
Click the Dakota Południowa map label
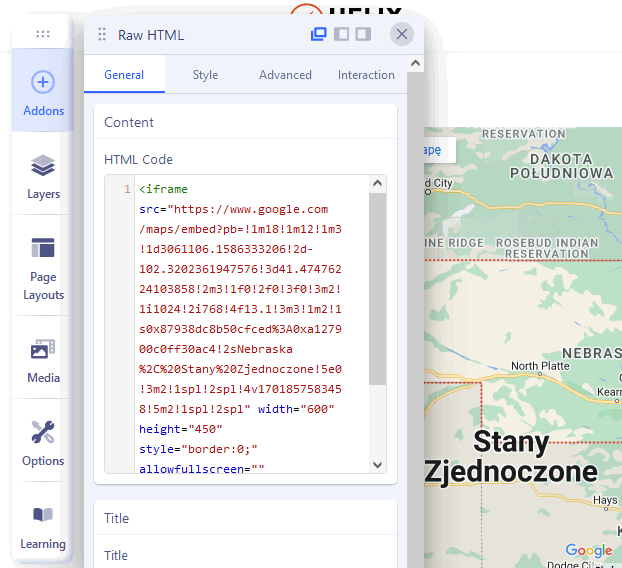pos(561,166)
